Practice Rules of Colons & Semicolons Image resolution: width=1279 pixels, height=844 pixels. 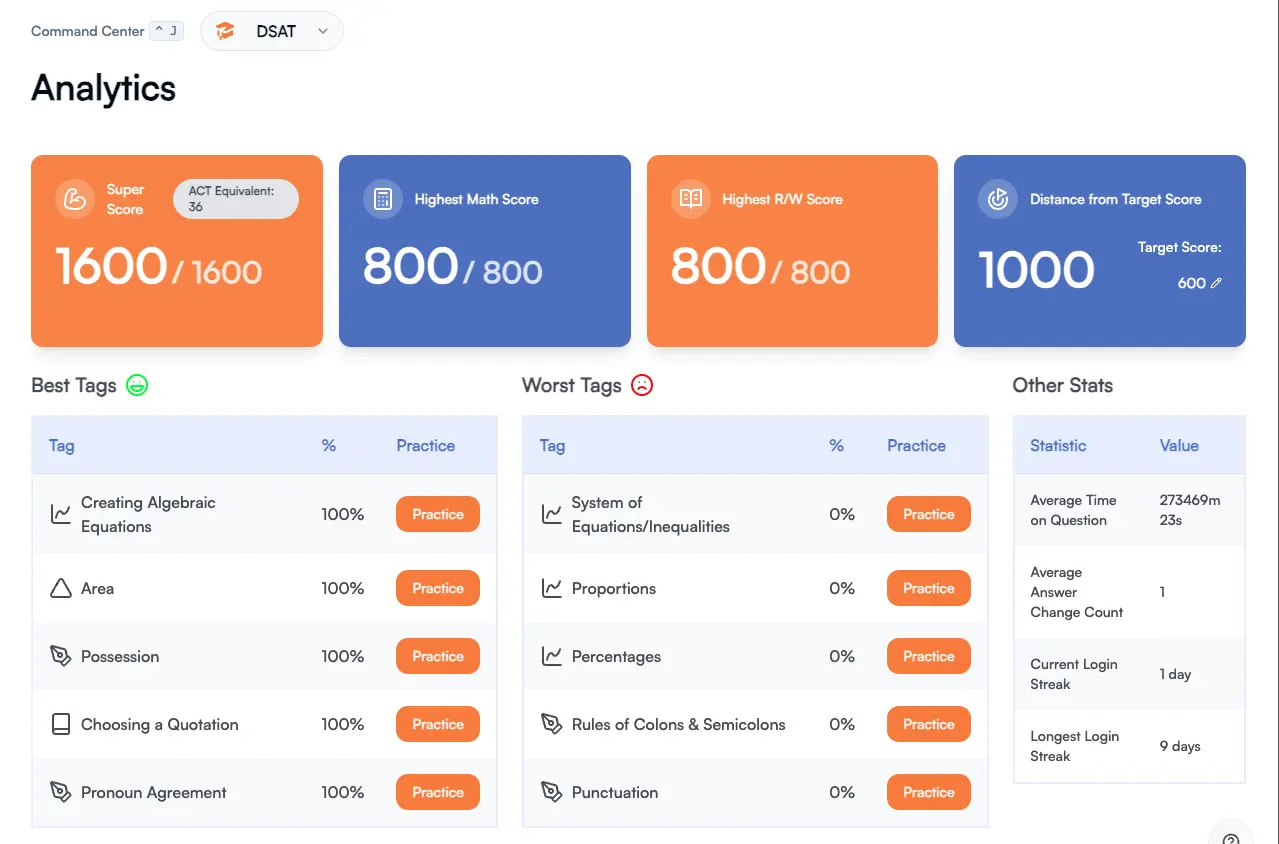point(928,724)
